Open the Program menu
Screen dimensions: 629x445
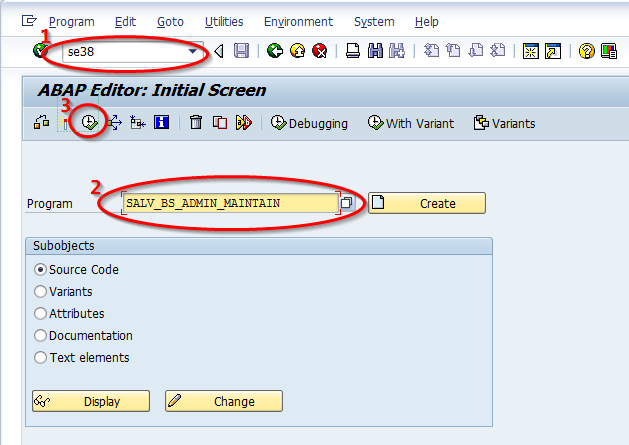click(x=72, y=22)
